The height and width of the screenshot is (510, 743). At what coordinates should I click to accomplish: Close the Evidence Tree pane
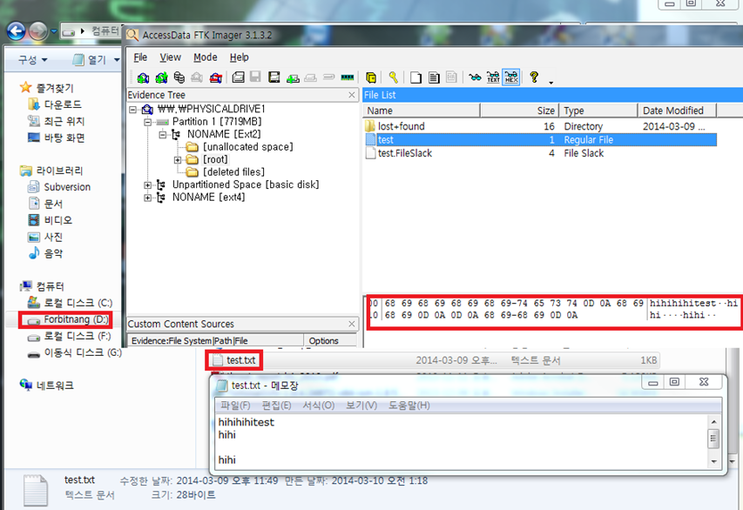pos(352,95)
